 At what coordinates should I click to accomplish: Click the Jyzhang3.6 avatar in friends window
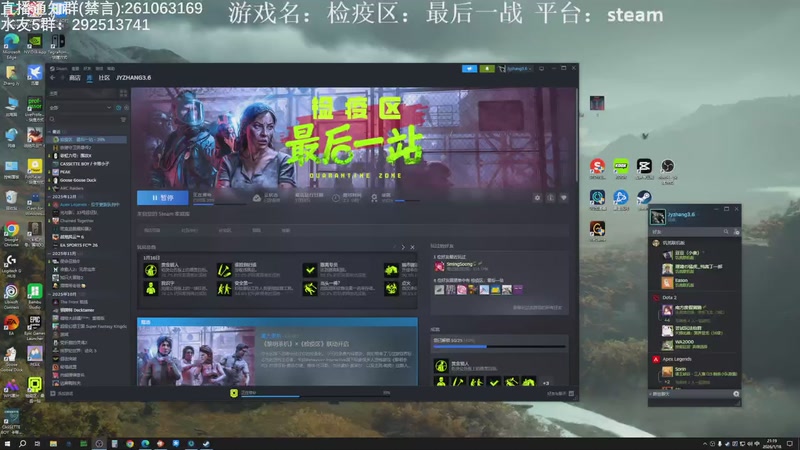[658, 217]
